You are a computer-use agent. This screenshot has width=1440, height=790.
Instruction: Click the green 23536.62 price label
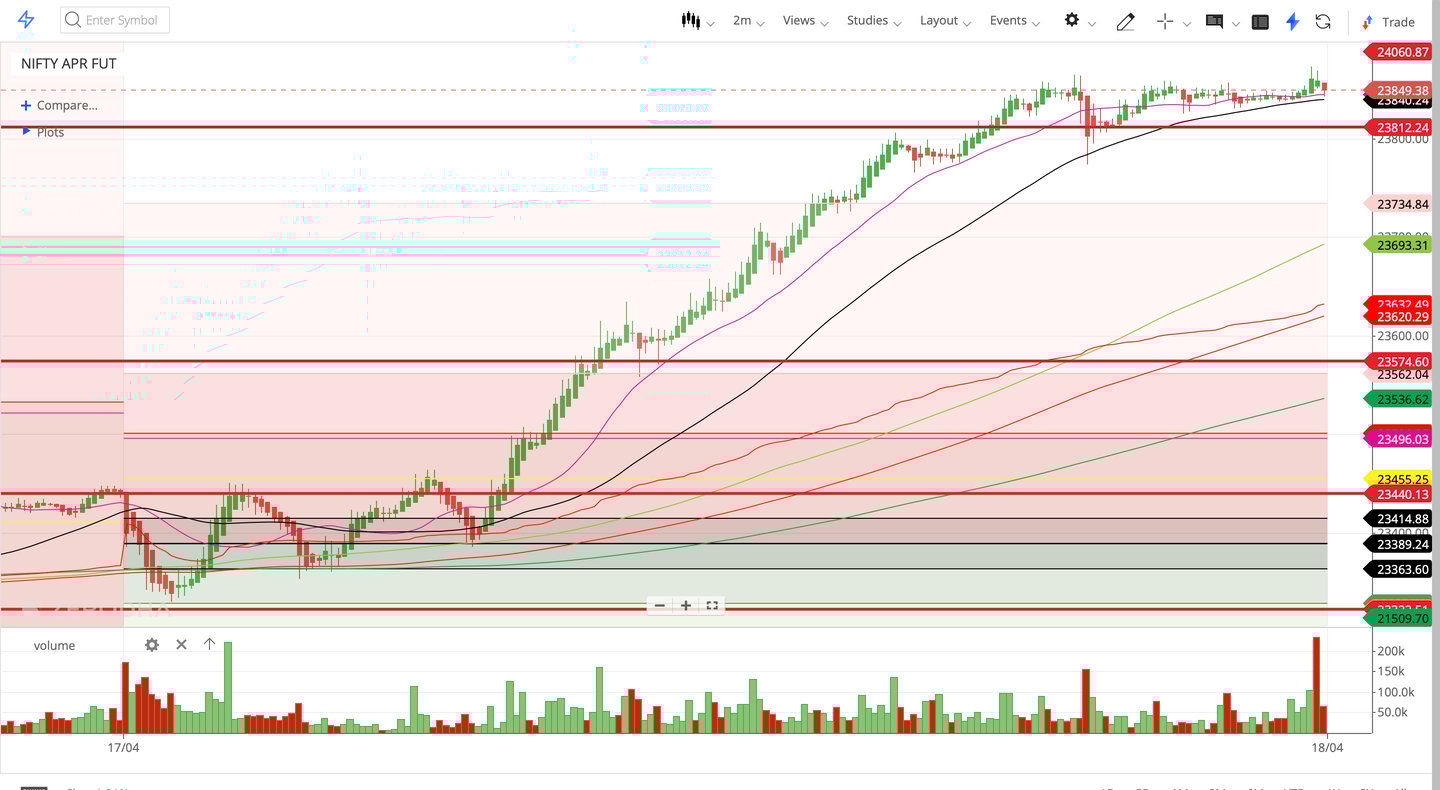pos(1400,399)
